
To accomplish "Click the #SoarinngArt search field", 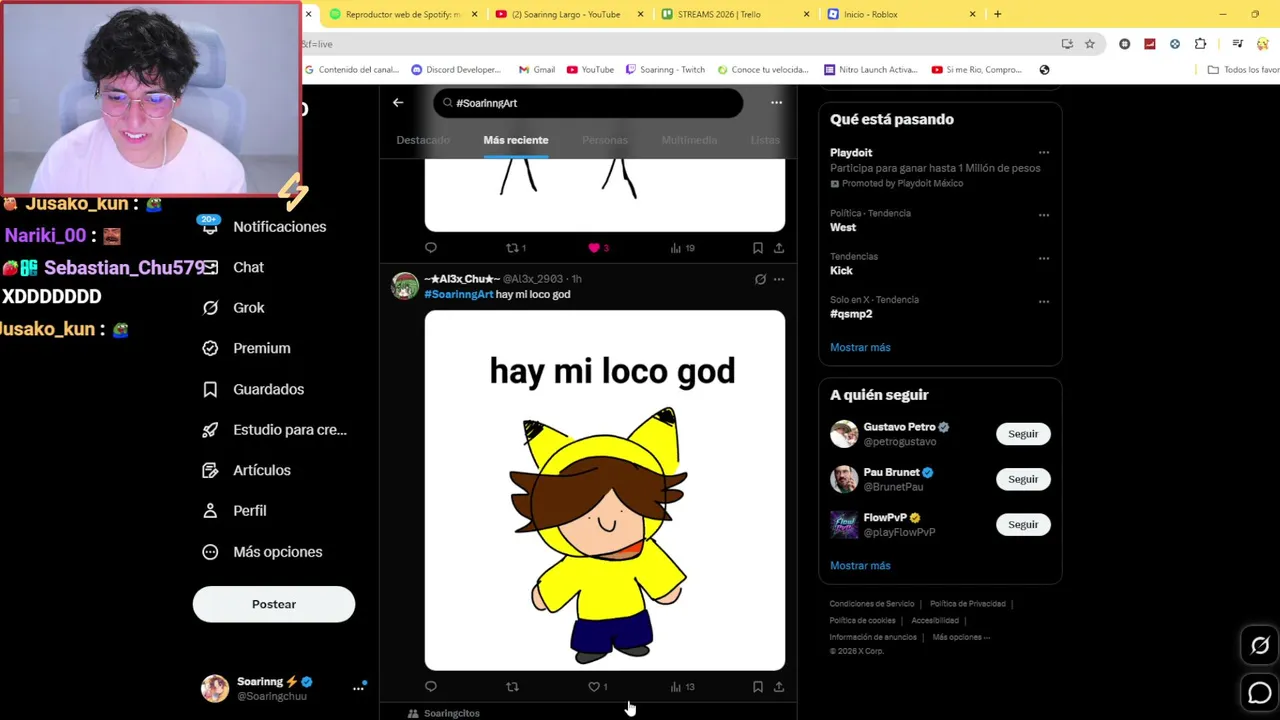I will click(588, 103).
